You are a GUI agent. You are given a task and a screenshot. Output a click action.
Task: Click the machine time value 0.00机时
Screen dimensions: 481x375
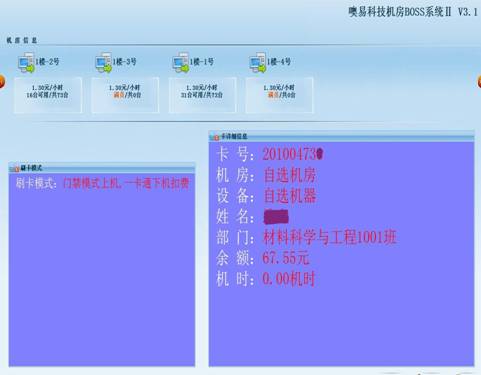pos(289,279)
